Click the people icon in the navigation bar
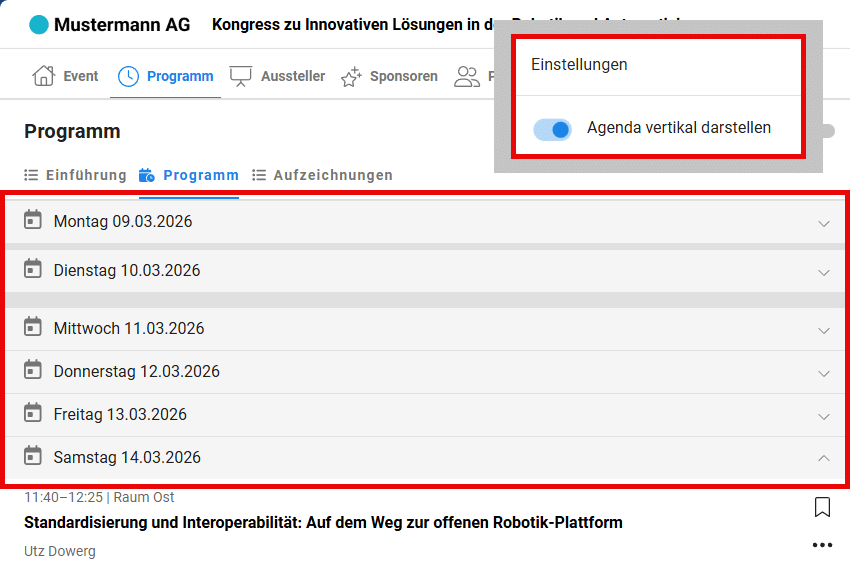850x566 pixels. tap(467, 77)
